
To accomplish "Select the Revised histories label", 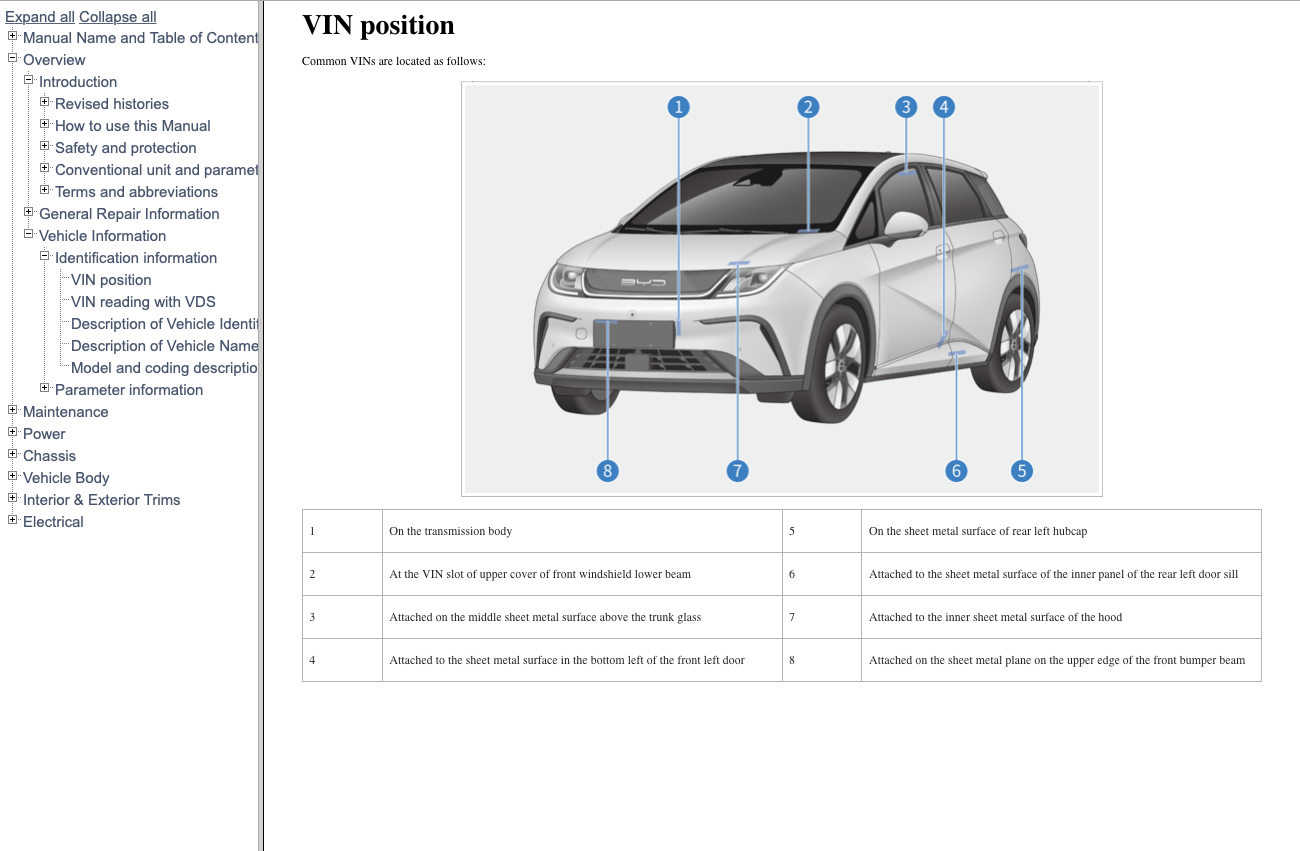I will click(x=112, y=104).
